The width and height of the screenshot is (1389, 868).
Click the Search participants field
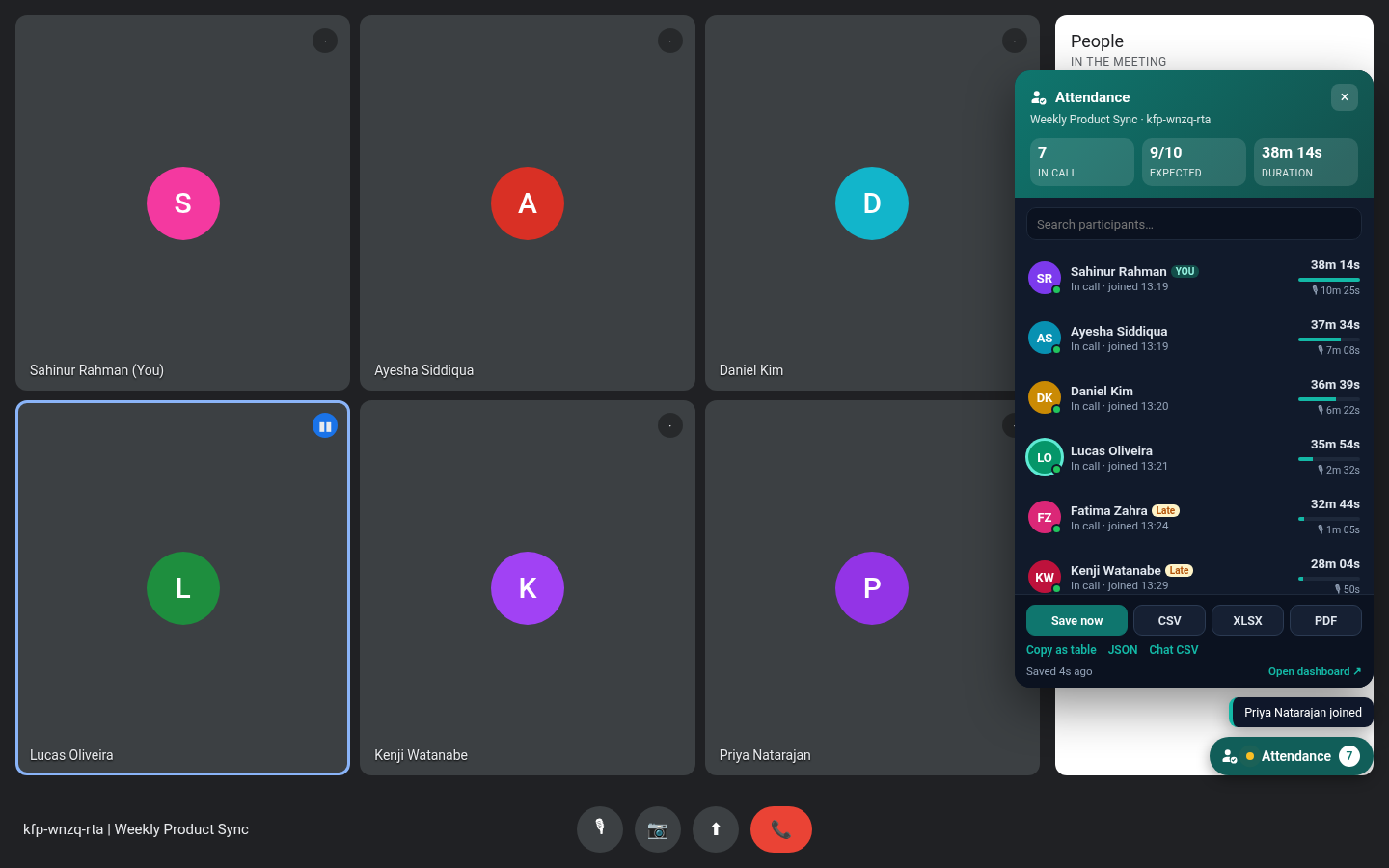[x=1194, y=224]
